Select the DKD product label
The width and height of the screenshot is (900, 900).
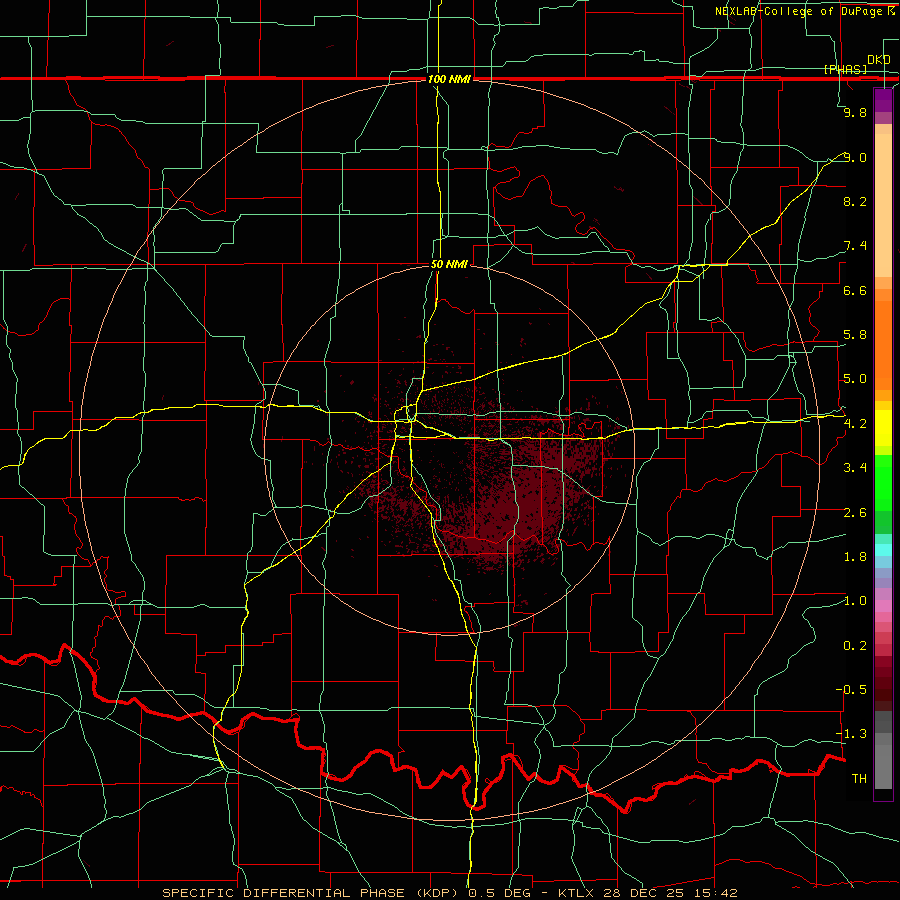[x=878, y=60]
